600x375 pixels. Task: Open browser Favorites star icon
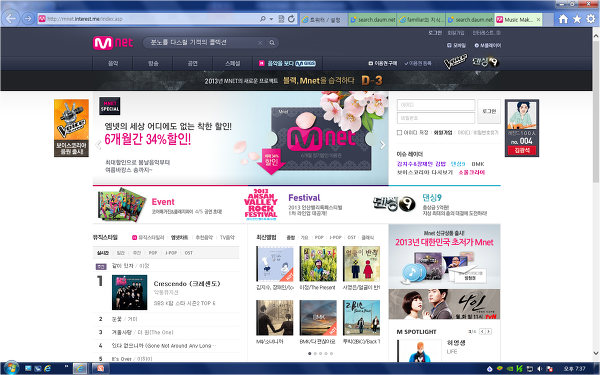click(x=577, y=19)
